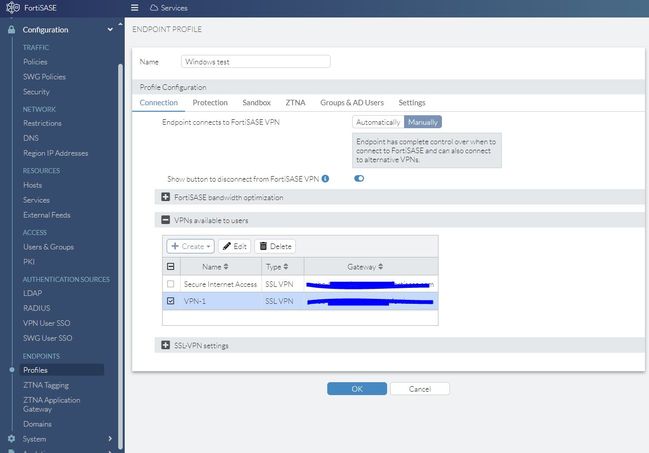Switch to the Sandbox tab
Viewport: 649px width, 453px height.
point(257,103)
